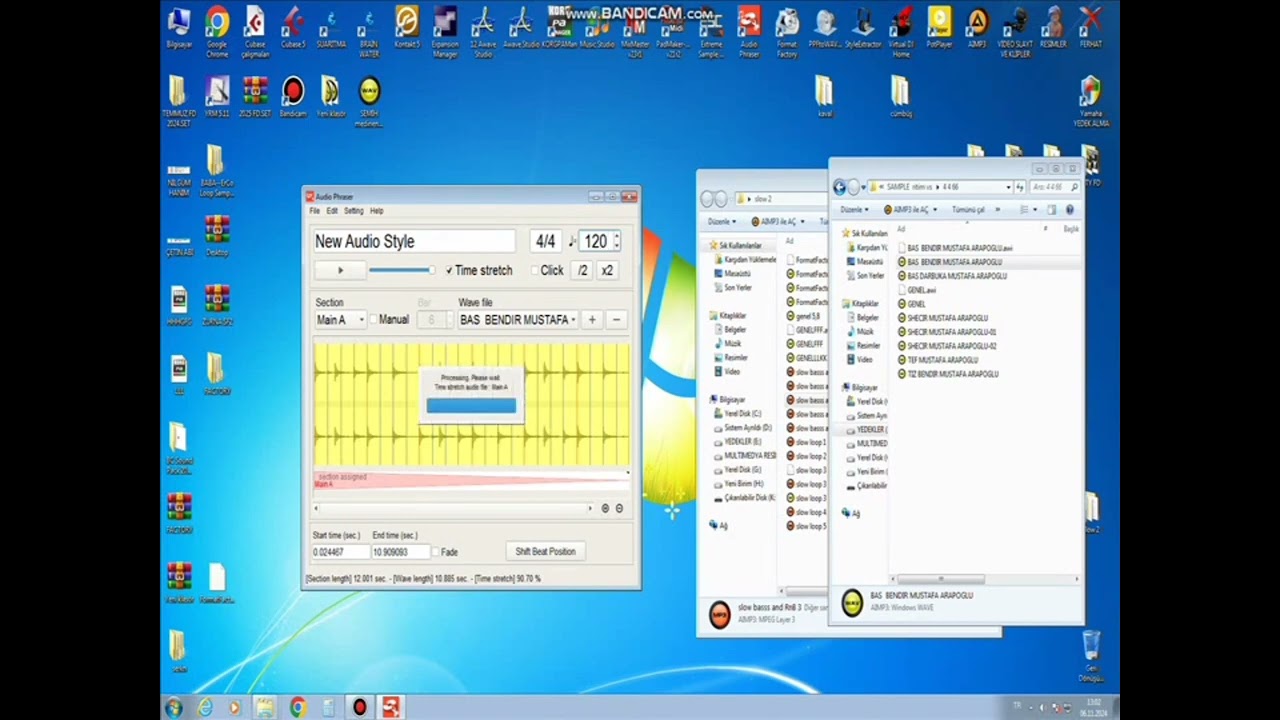Toggle the Time stretch checkbox
The image size is (1280, 720).
pos(450,271)
